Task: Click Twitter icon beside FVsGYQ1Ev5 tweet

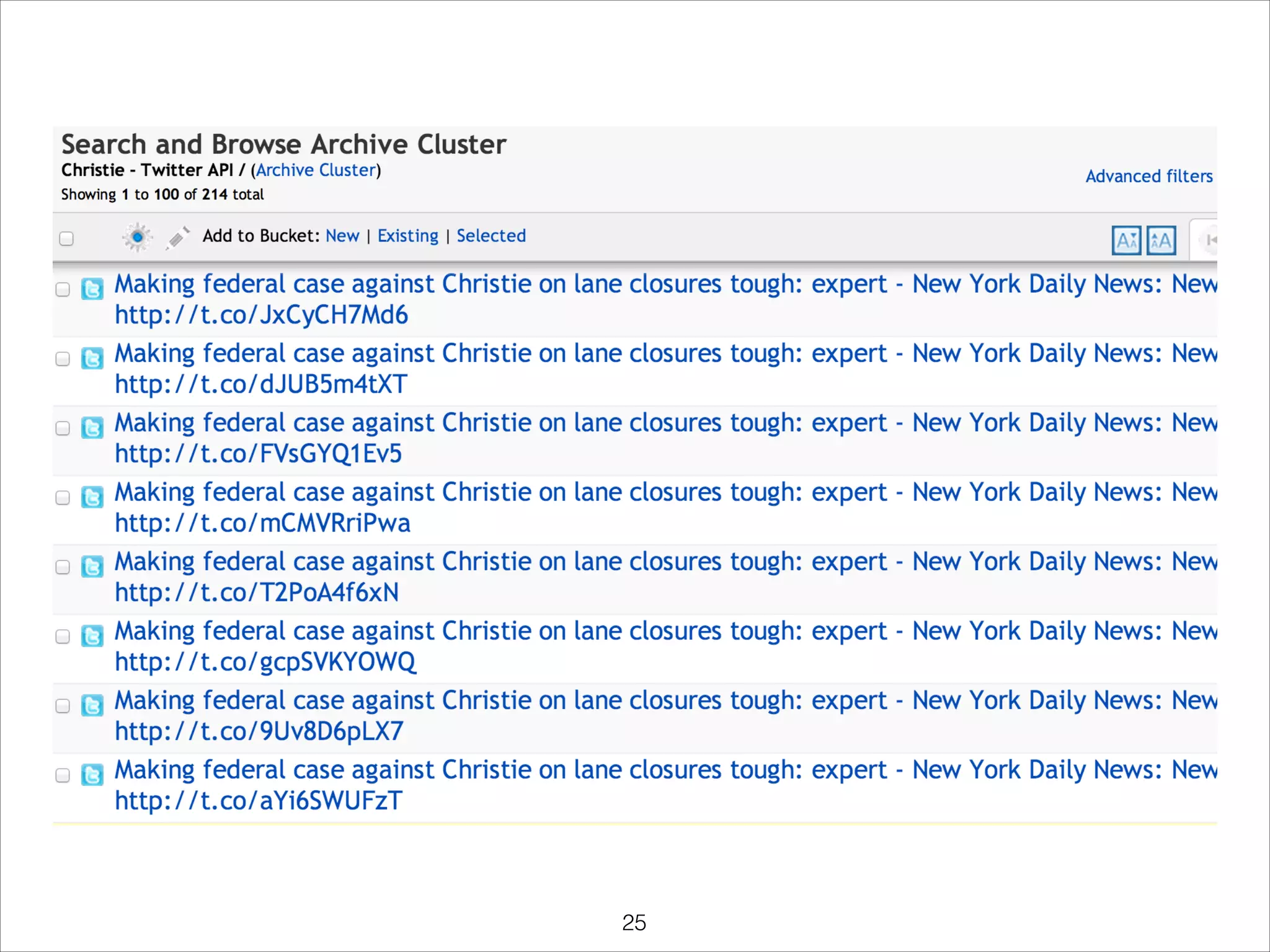Action: tap(92, 428)
